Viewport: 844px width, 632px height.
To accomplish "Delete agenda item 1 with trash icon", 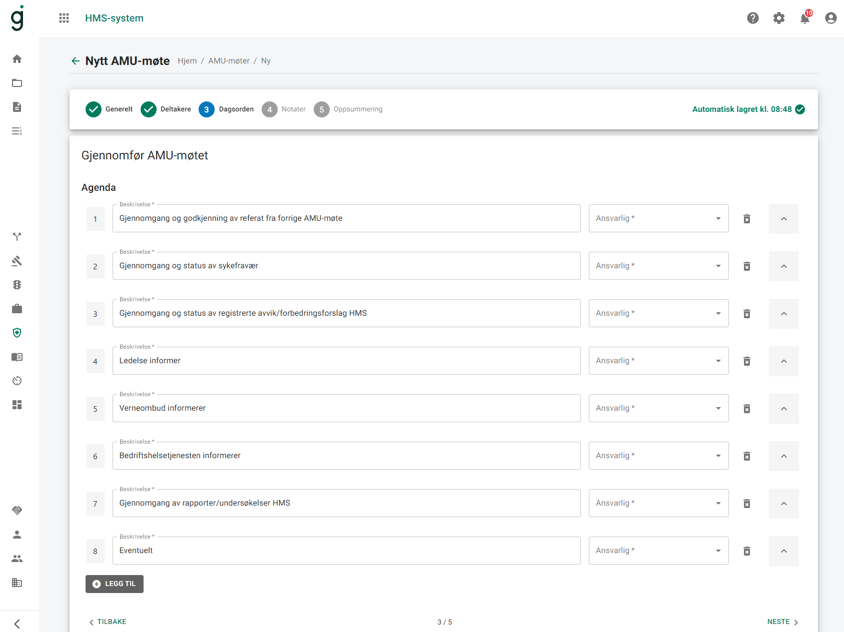I will pyautogui.click(x=747, y=219).
